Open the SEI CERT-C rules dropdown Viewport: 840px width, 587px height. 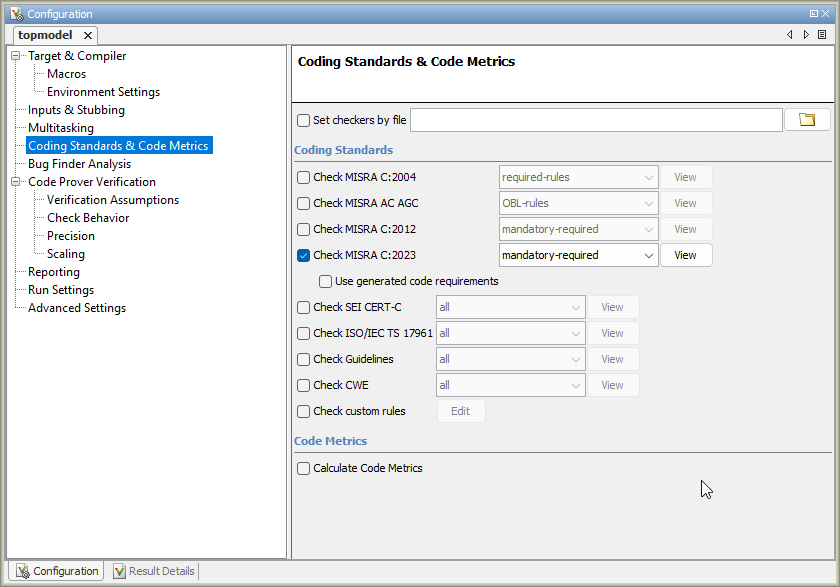pyautogui.click(x=511, y=307)
